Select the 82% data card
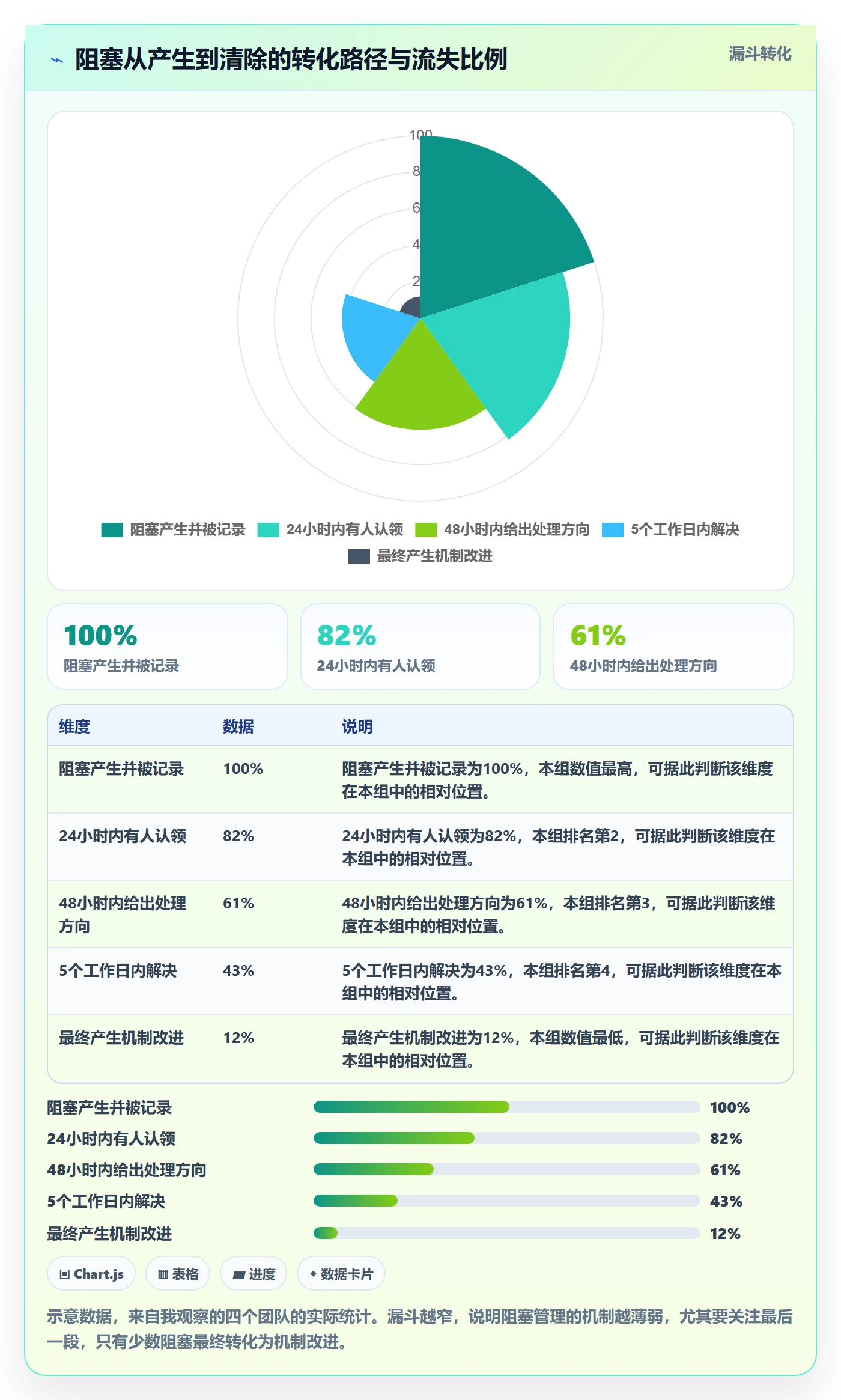Viewport: 841px width, 1400px height. click(x=421, y=647)
